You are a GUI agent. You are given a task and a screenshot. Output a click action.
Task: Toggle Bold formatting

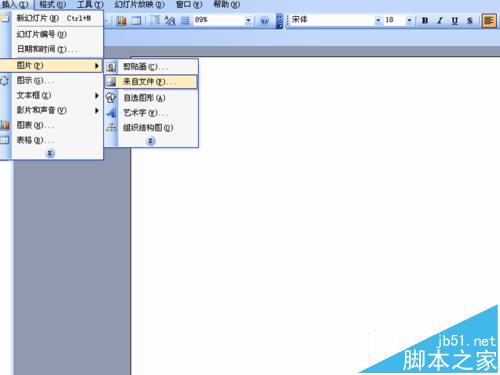tap(425, 21)
